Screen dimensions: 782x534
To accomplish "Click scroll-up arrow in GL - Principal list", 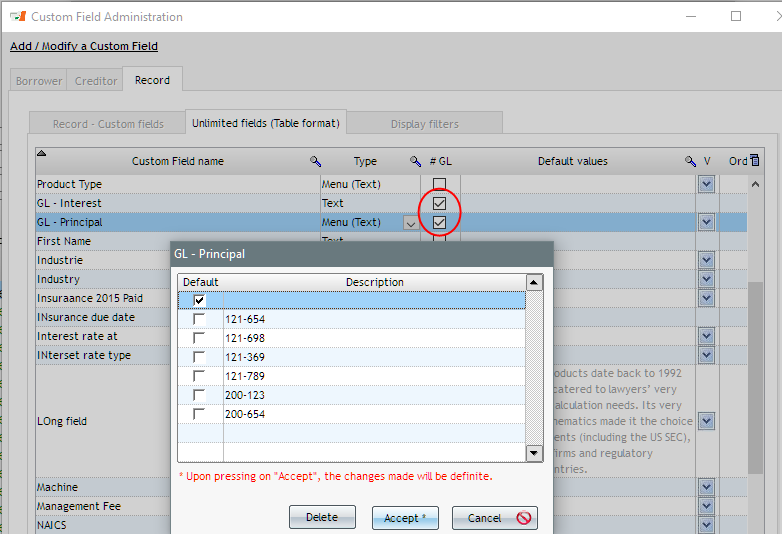I will 534,283.
